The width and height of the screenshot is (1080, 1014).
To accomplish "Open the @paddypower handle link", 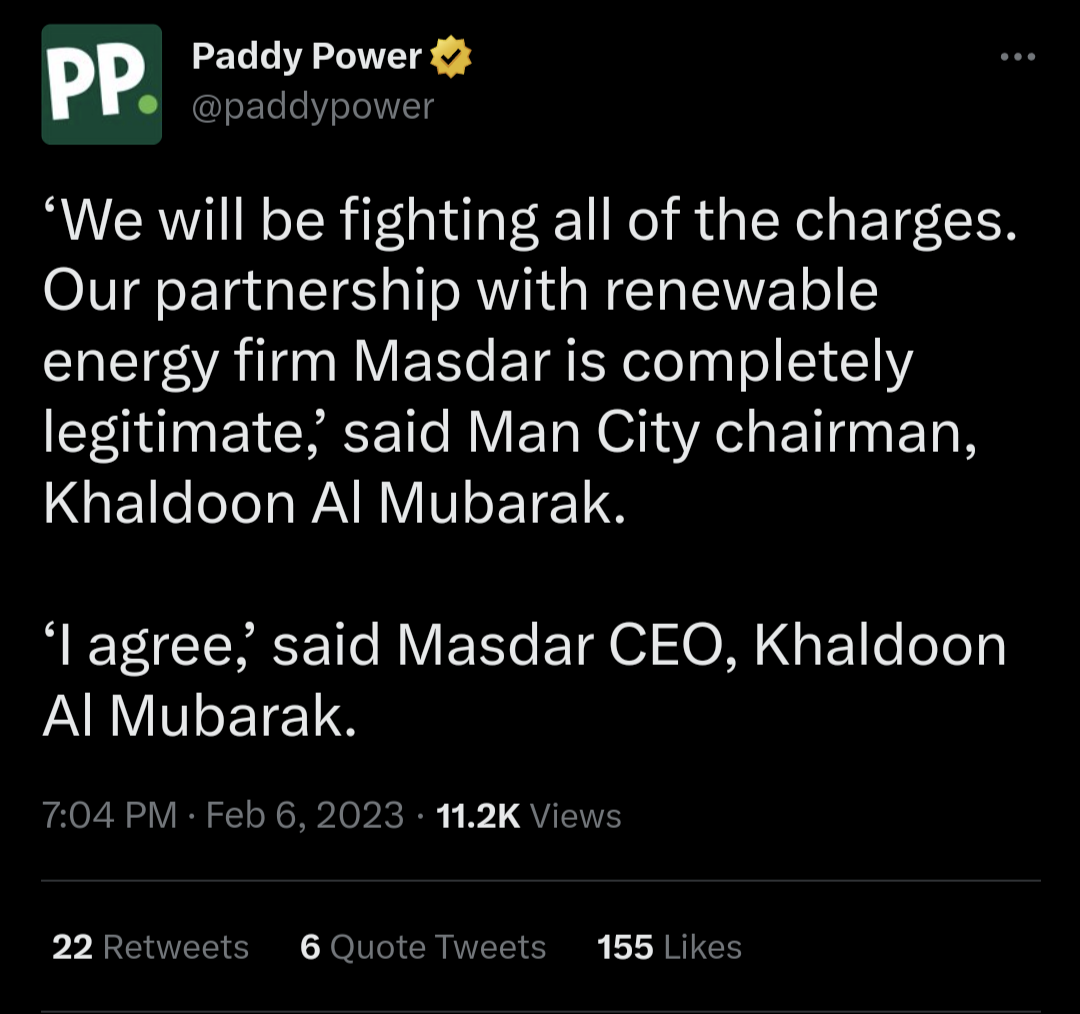I will click(313, 106).
